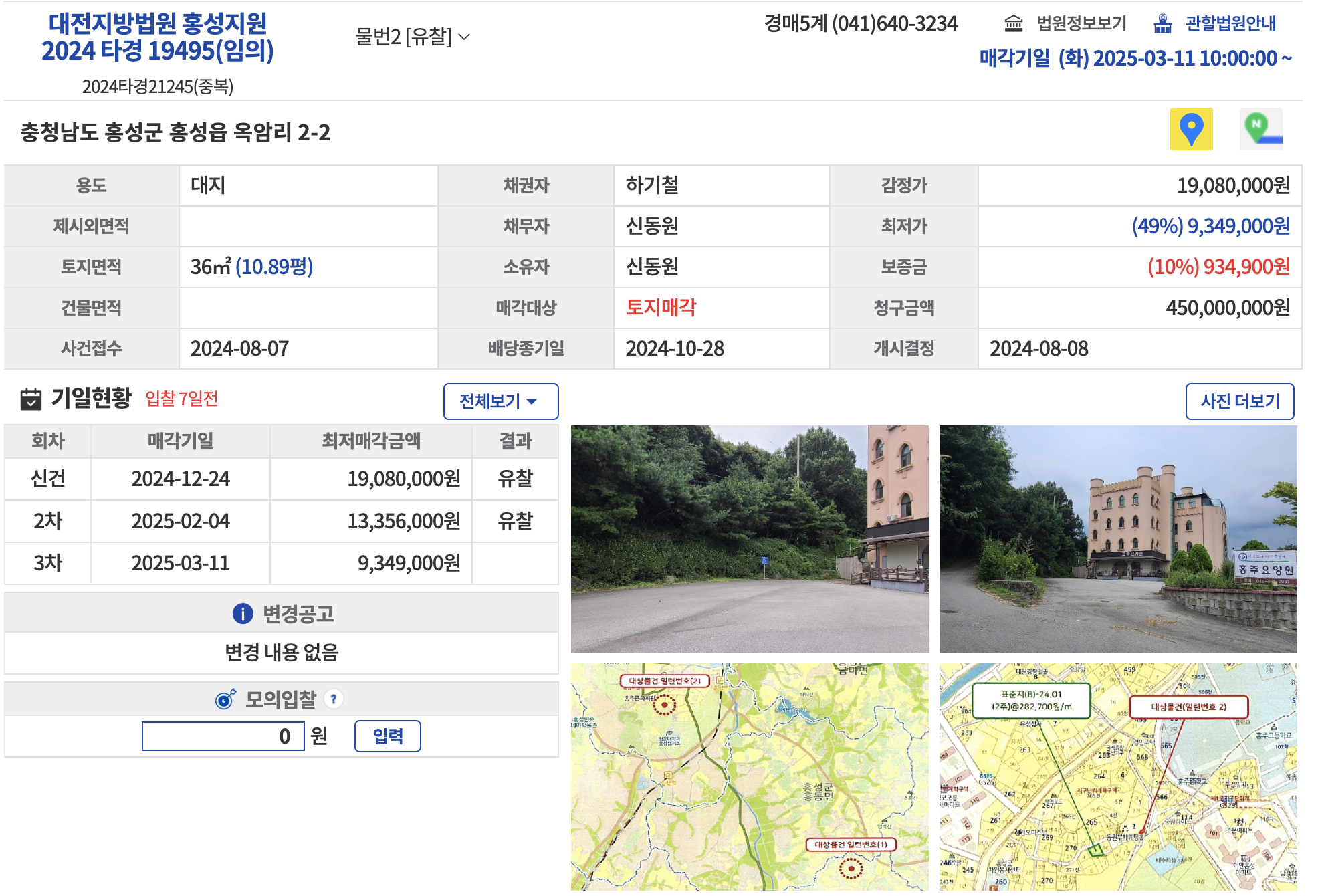
Task: Click the 2차 minimum price 13,356,000원
Action: pos(404,521)
